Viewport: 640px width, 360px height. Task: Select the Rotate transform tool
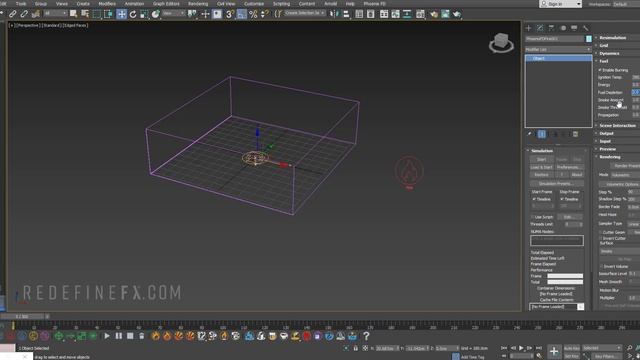133,14
